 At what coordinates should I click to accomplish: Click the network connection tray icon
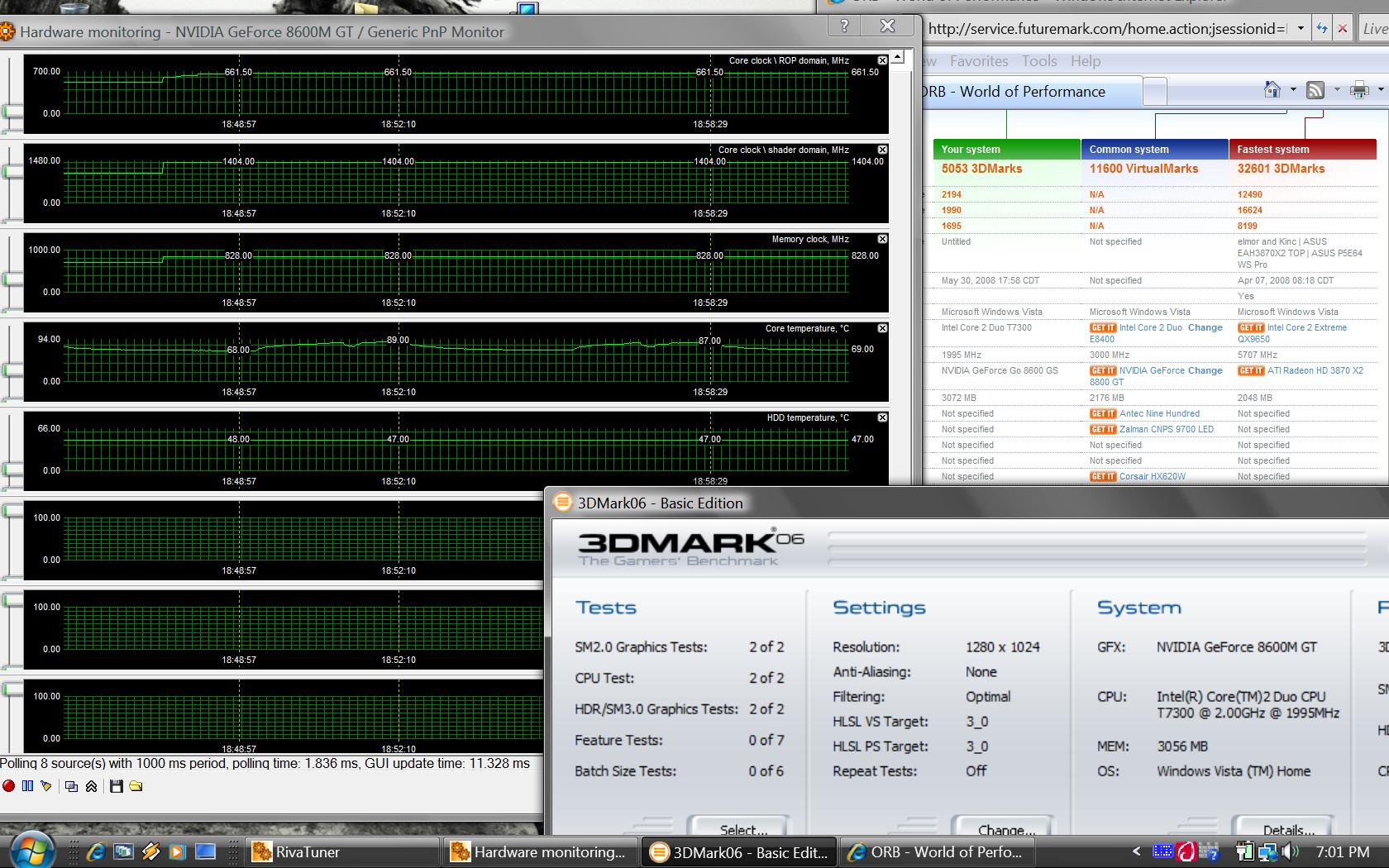tap(1267, 851)
